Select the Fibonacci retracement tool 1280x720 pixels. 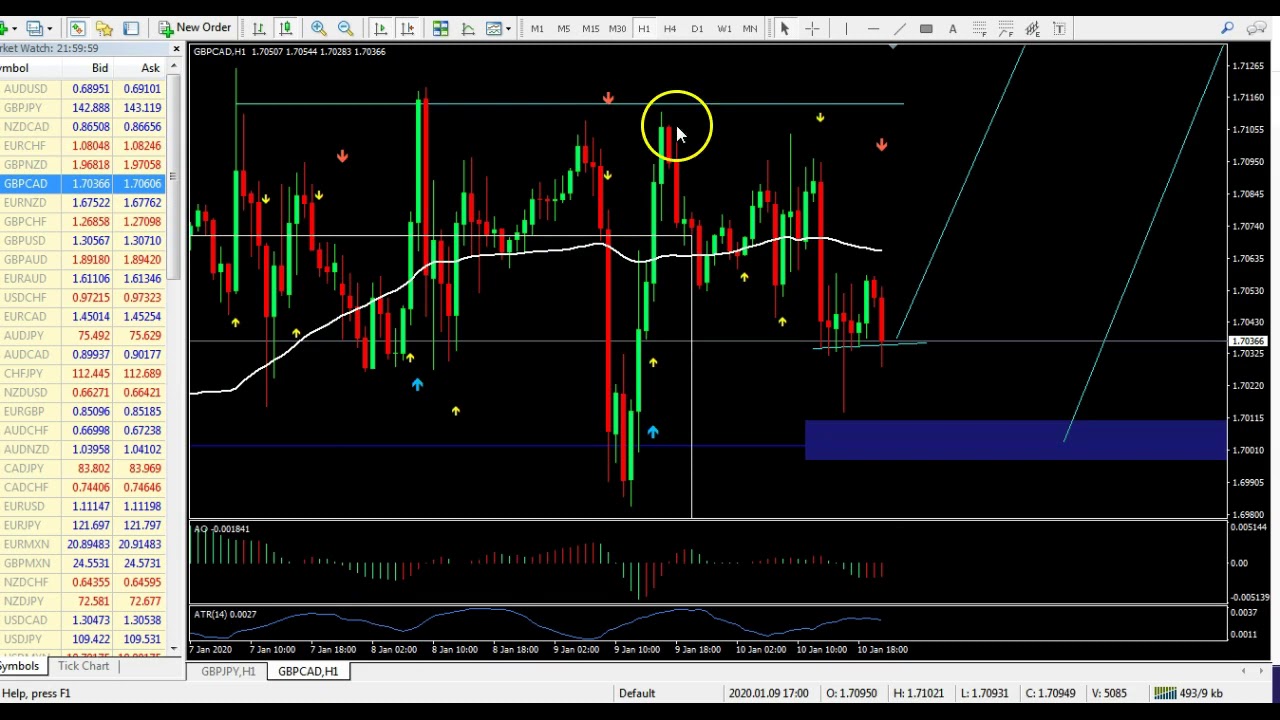(980, 28)
